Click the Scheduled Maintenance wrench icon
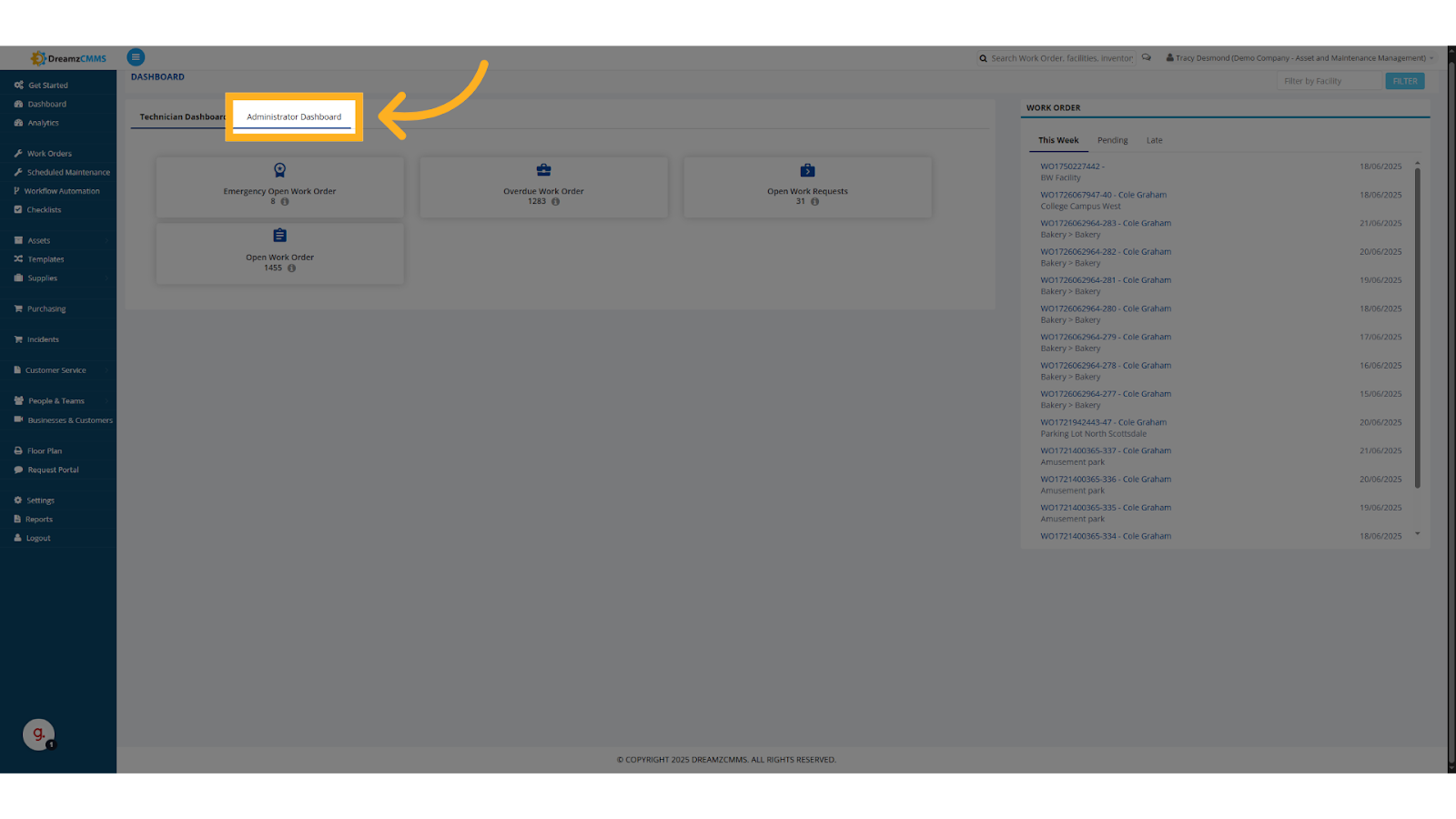 18,172
